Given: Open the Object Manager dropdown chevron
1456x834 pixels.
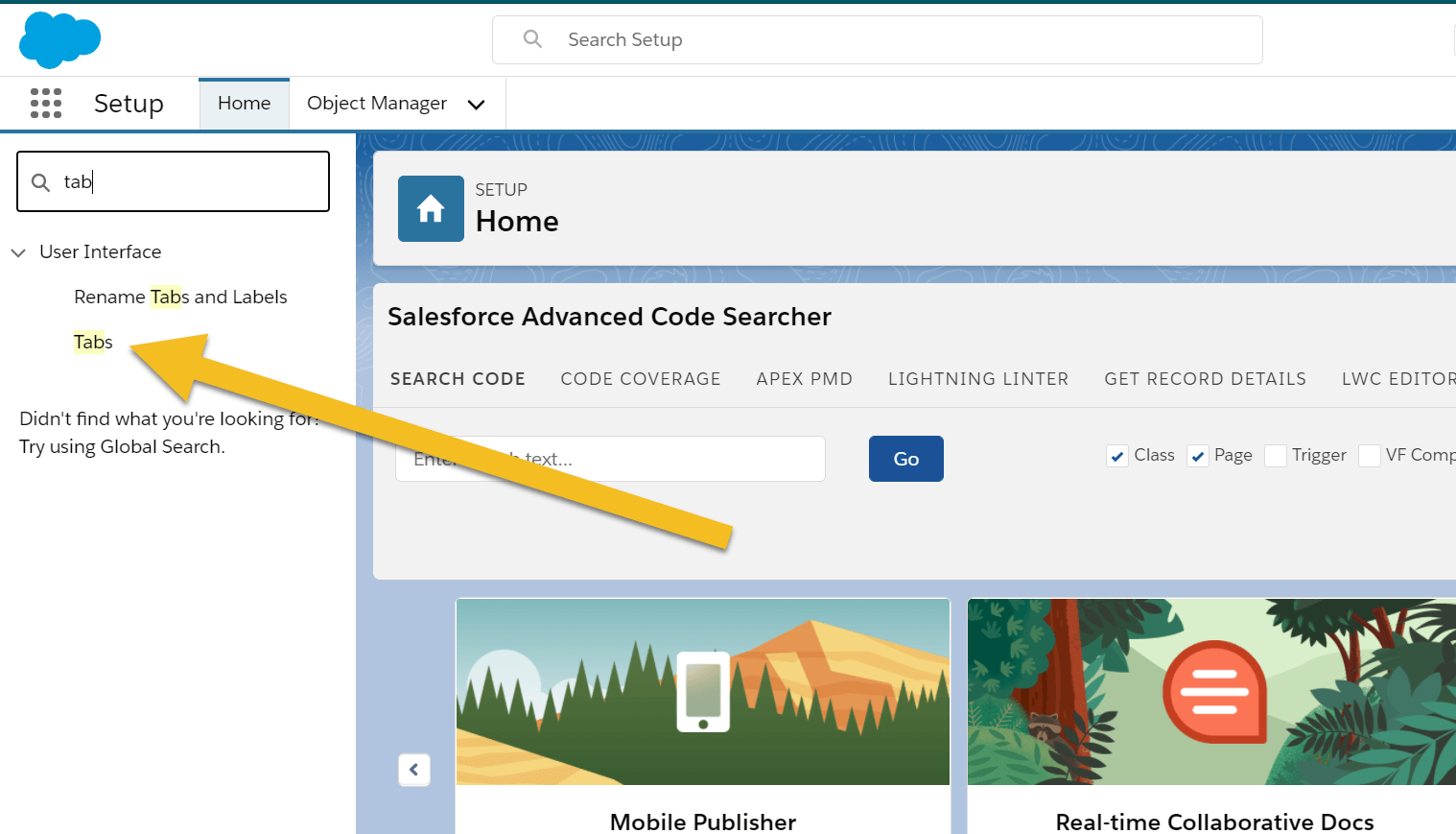Looking at the screenshot, I should point(476,104).
